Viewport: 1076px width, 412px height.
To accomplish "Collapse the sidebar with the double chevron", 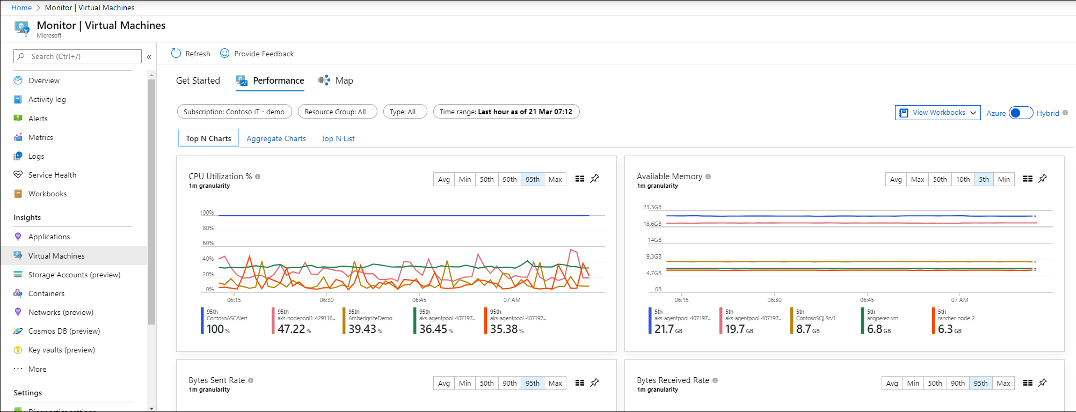I will click(149, 56).
